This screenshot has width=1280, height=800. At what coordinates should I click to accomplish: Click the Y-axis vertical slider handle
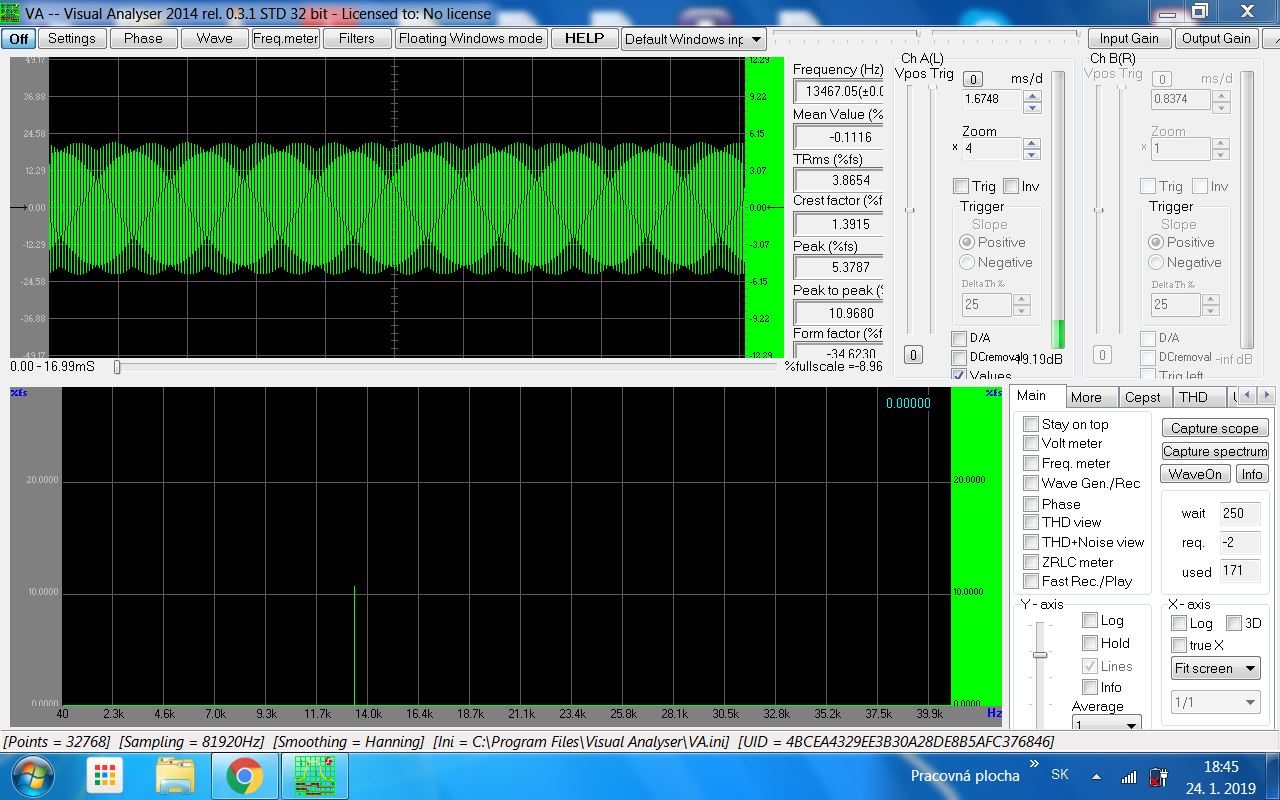[1040, 654]
